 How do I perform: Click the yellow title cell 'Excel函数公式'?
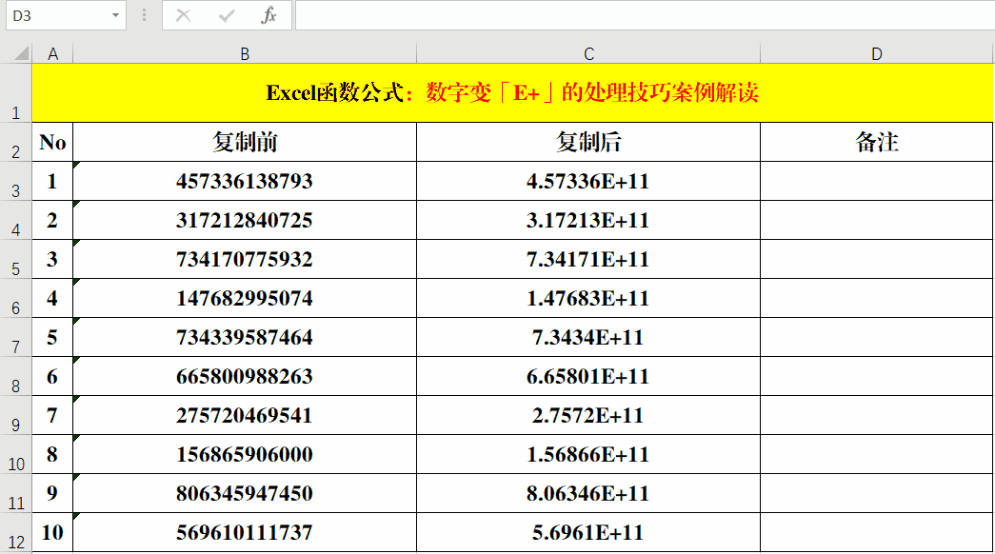[513, 93]
